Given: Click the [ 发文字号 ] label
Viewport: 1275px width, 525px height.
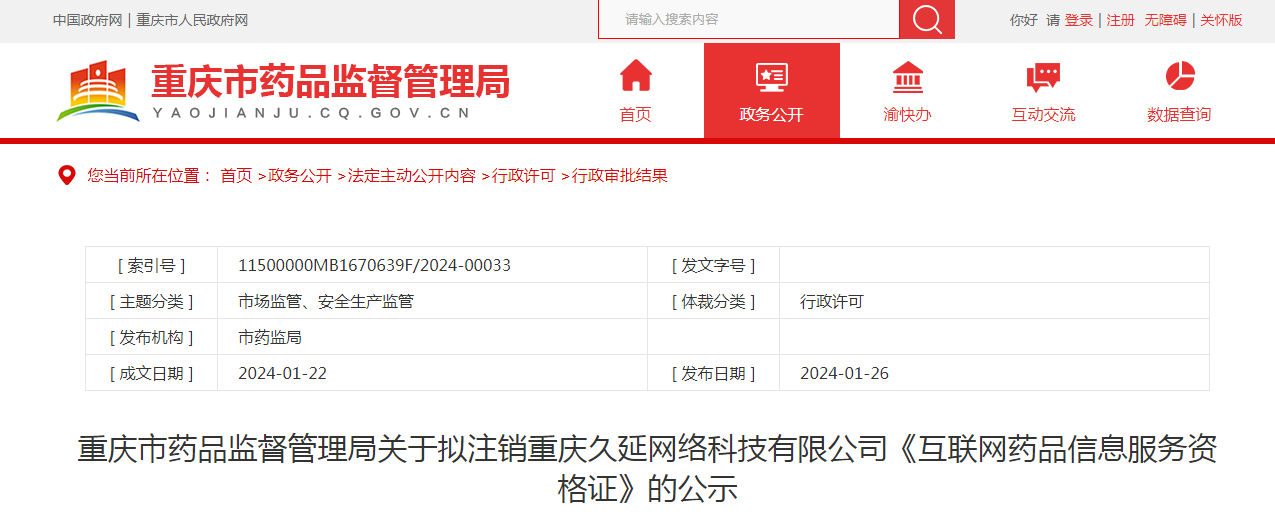Looking at the screenshot, I should click(713, 265).
